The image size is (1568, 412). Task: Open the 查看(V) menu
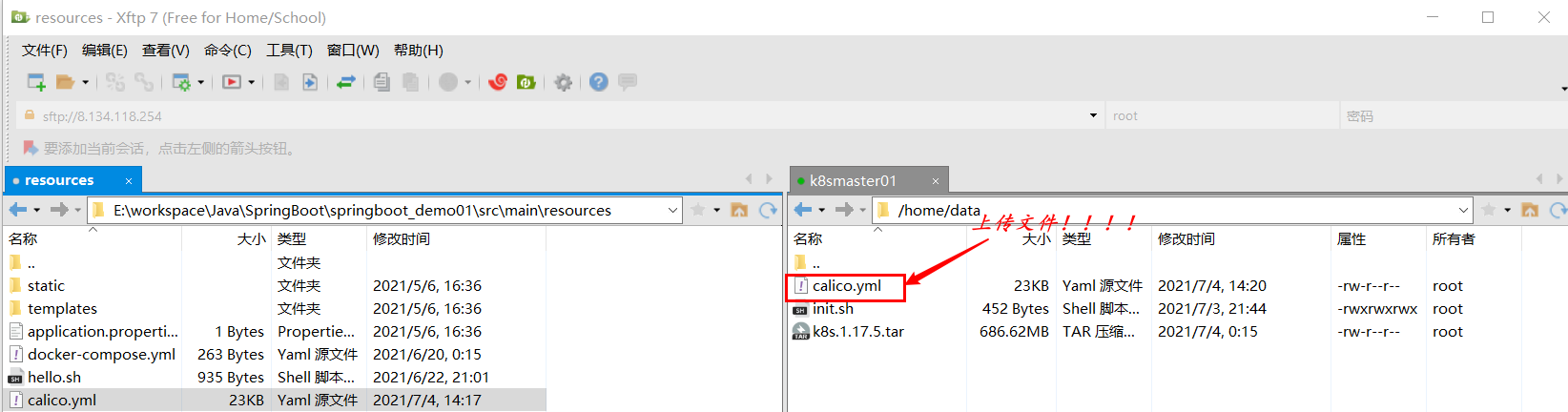coord(166,50)
